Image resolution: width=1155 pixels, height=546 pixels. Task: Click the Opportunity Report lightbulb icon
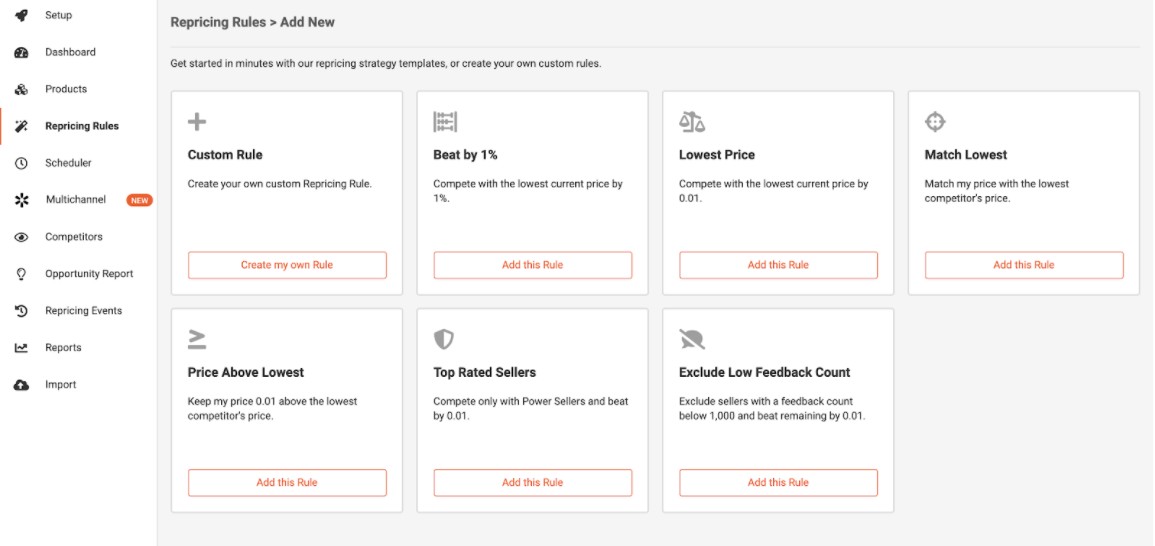click(x=21, y=273)
